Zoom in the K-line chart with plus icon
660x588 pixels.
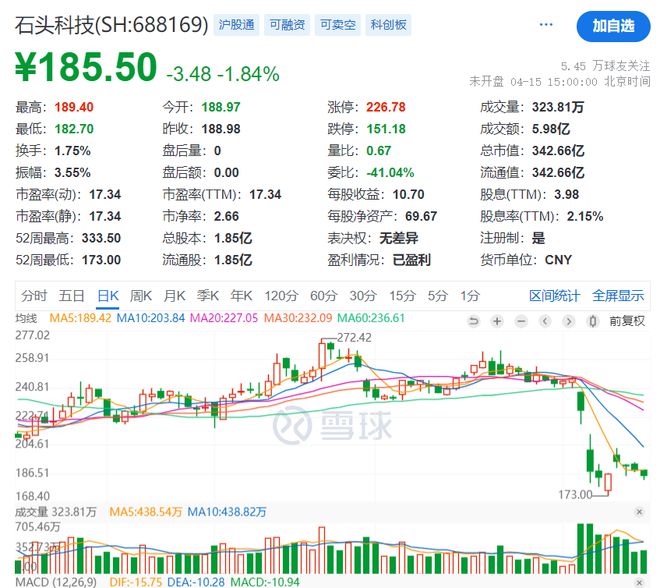tap(497, 322)
